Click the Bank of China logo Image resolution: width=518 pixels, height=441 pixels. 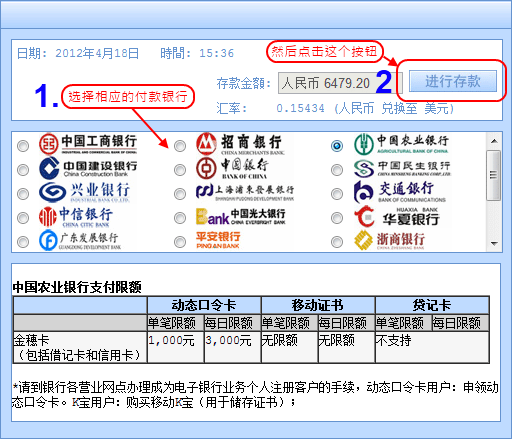click(x=232, y=168)
